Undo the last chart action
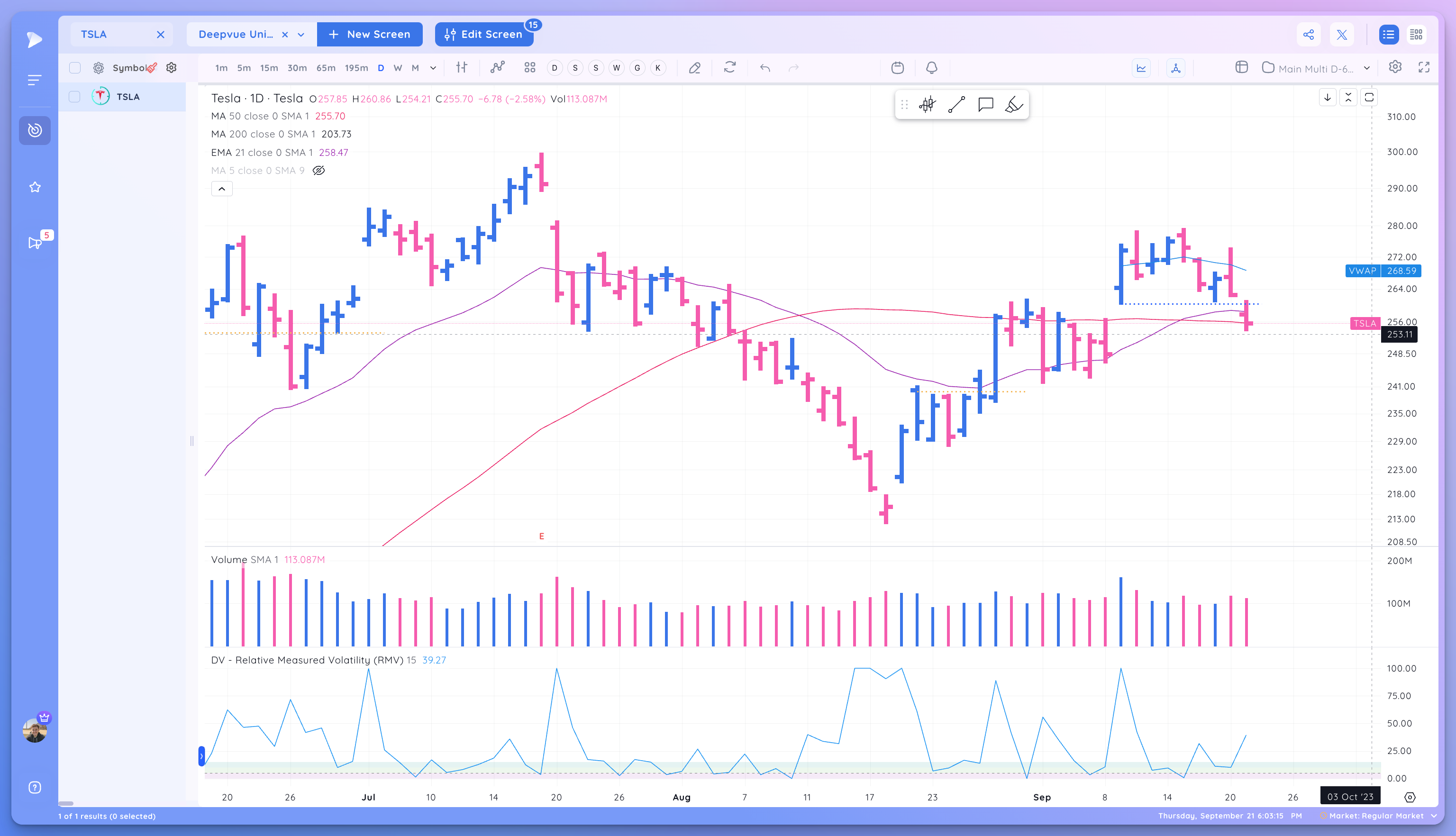The image size is (1456, 836). click(765, 68)
